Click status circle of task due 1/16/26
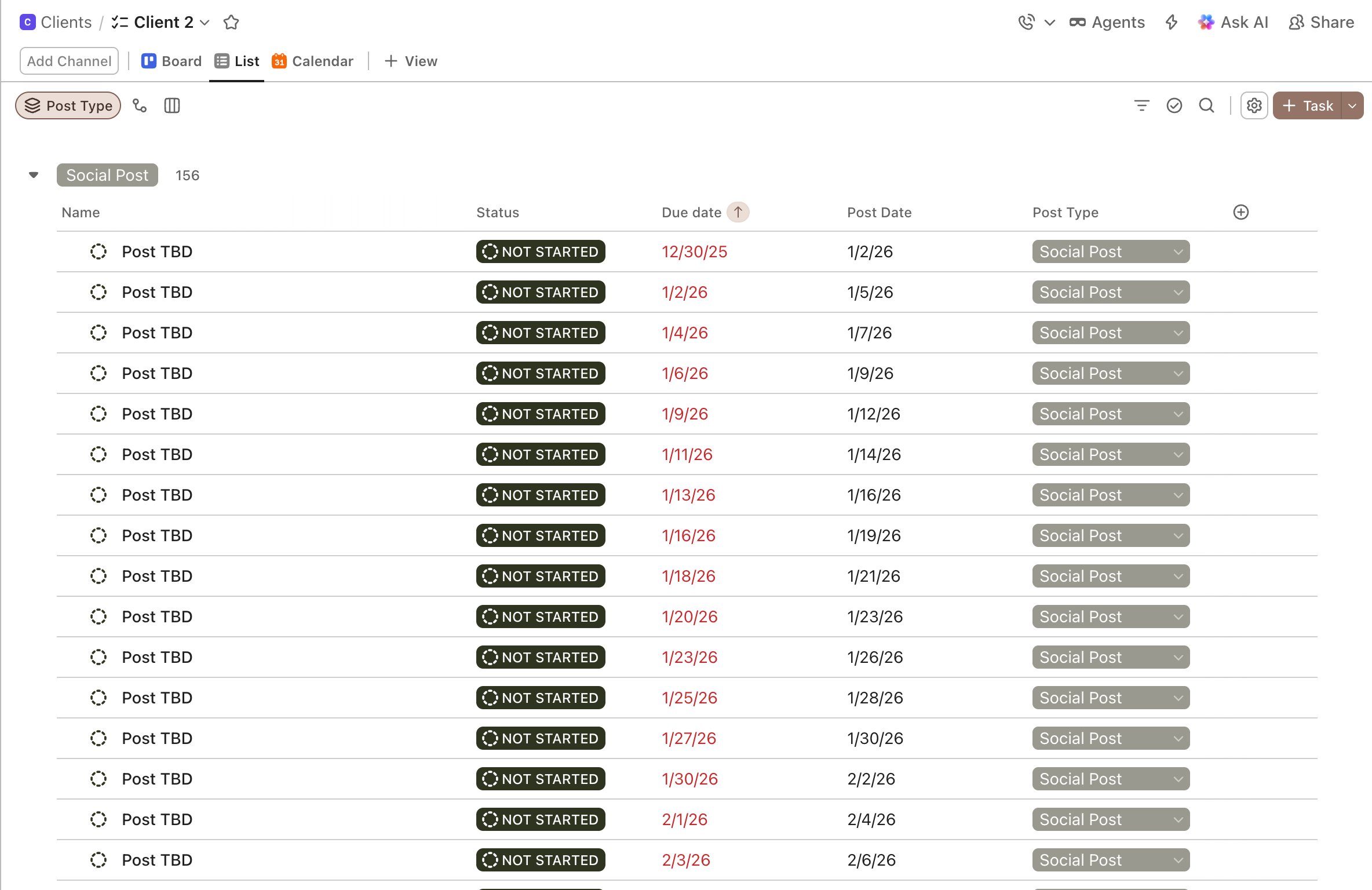Image resolution: width=1372 pixels, height=890 pixels. pos(98,535)
